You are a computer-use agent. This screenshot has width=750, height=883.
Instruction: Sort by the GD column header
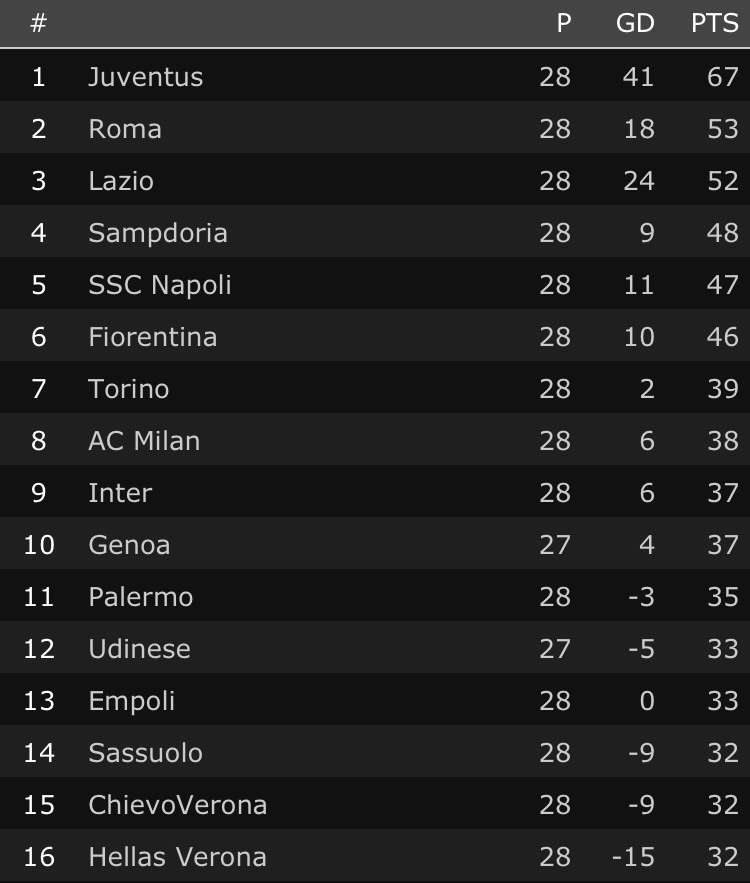pyautogui.click(x=634, y=23)
